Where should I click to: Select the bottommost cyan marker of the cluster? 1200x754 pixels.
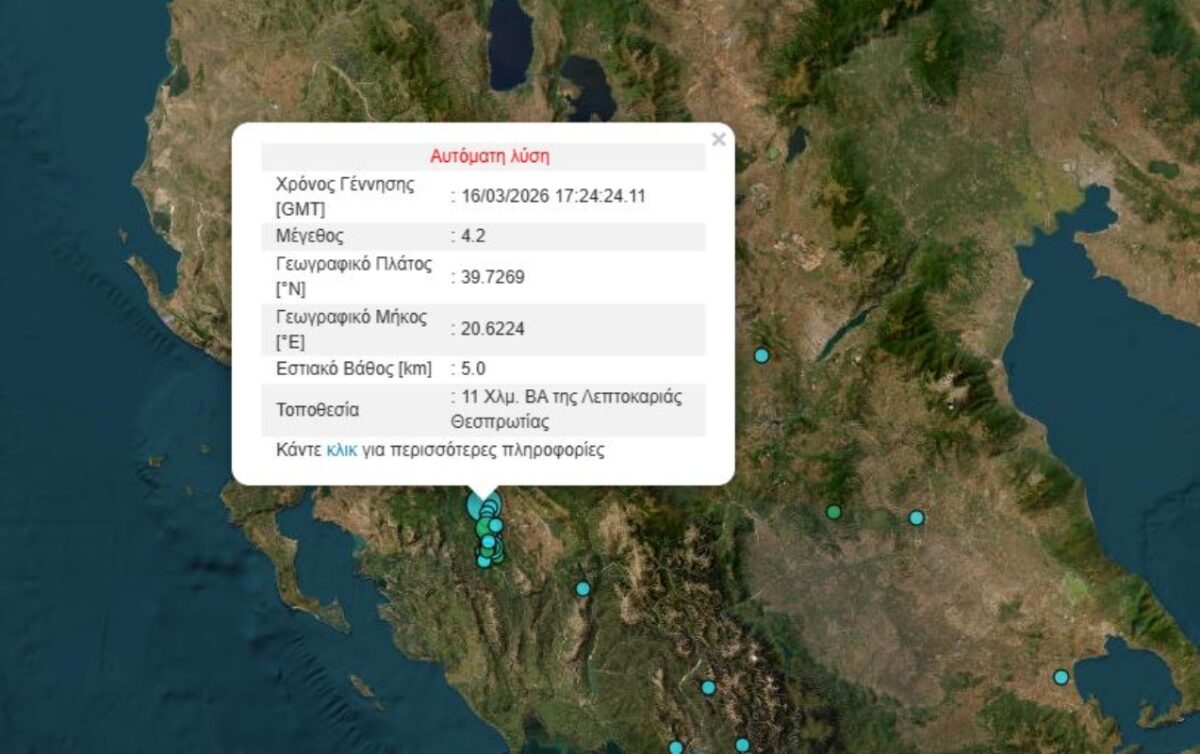[x=484, y=561]
